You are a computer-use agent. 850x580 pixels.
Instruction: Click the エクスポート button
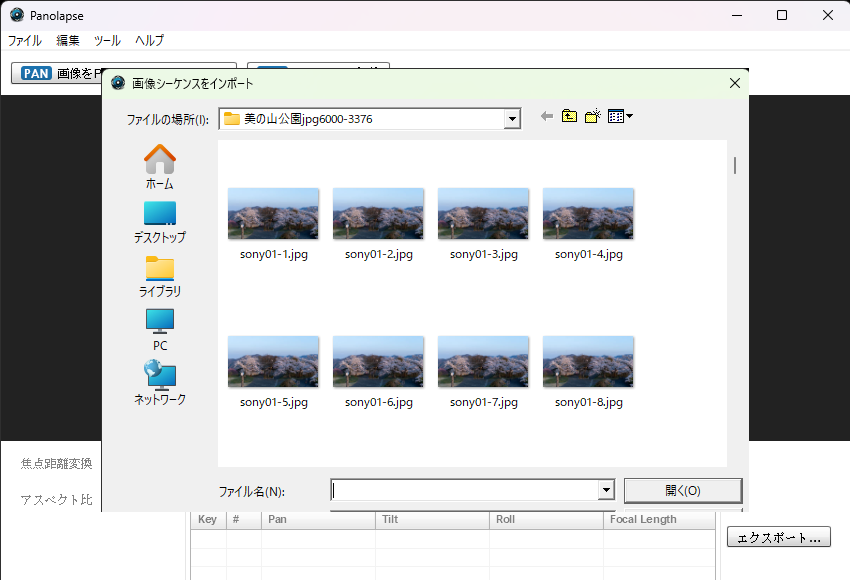(x=778, y=537)
